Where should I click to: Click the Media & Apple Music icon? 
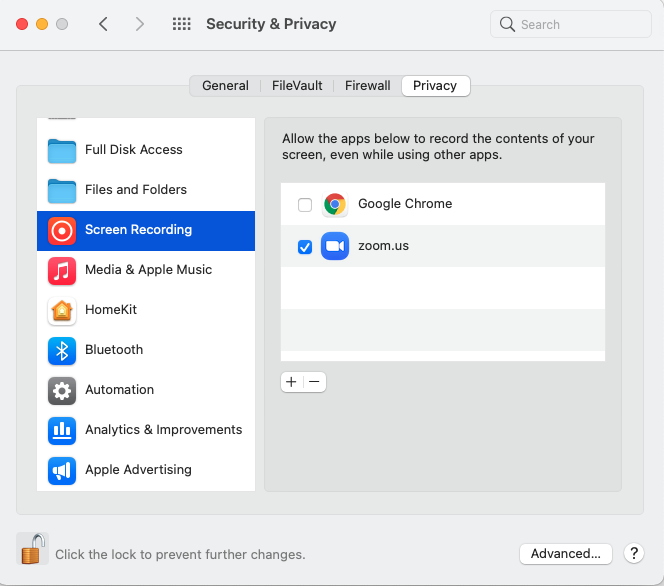(x=62, y=270)
